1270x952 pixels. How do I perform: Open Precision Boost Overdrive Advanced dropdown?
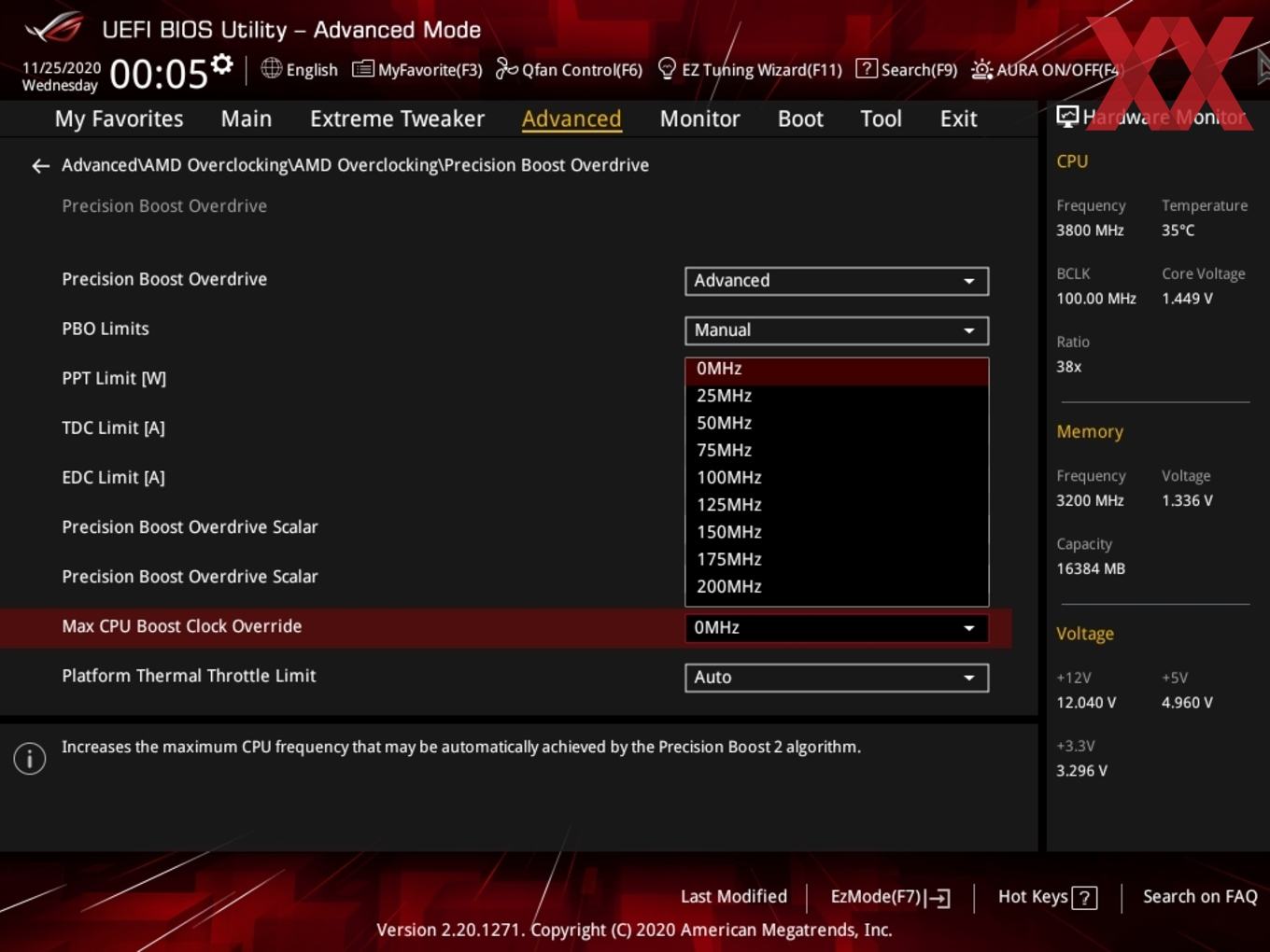point(837,281)
